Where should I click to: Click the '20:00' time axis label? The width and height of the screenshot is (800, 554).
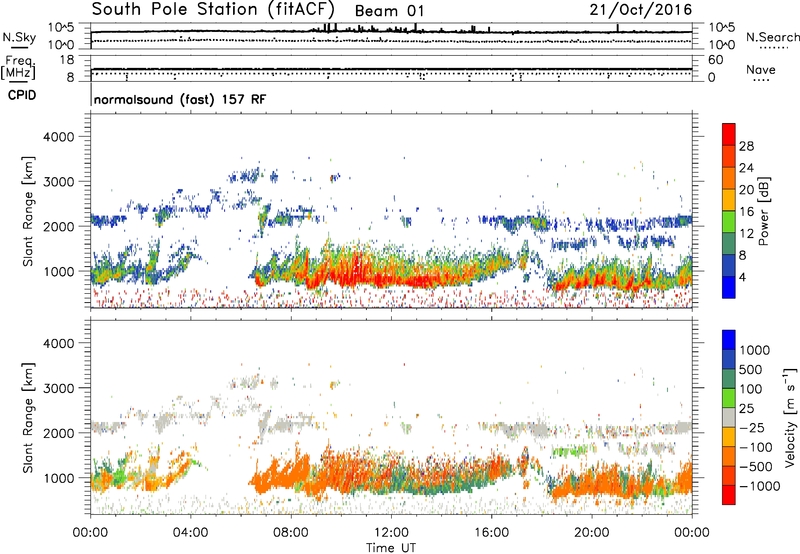(592, 533)
